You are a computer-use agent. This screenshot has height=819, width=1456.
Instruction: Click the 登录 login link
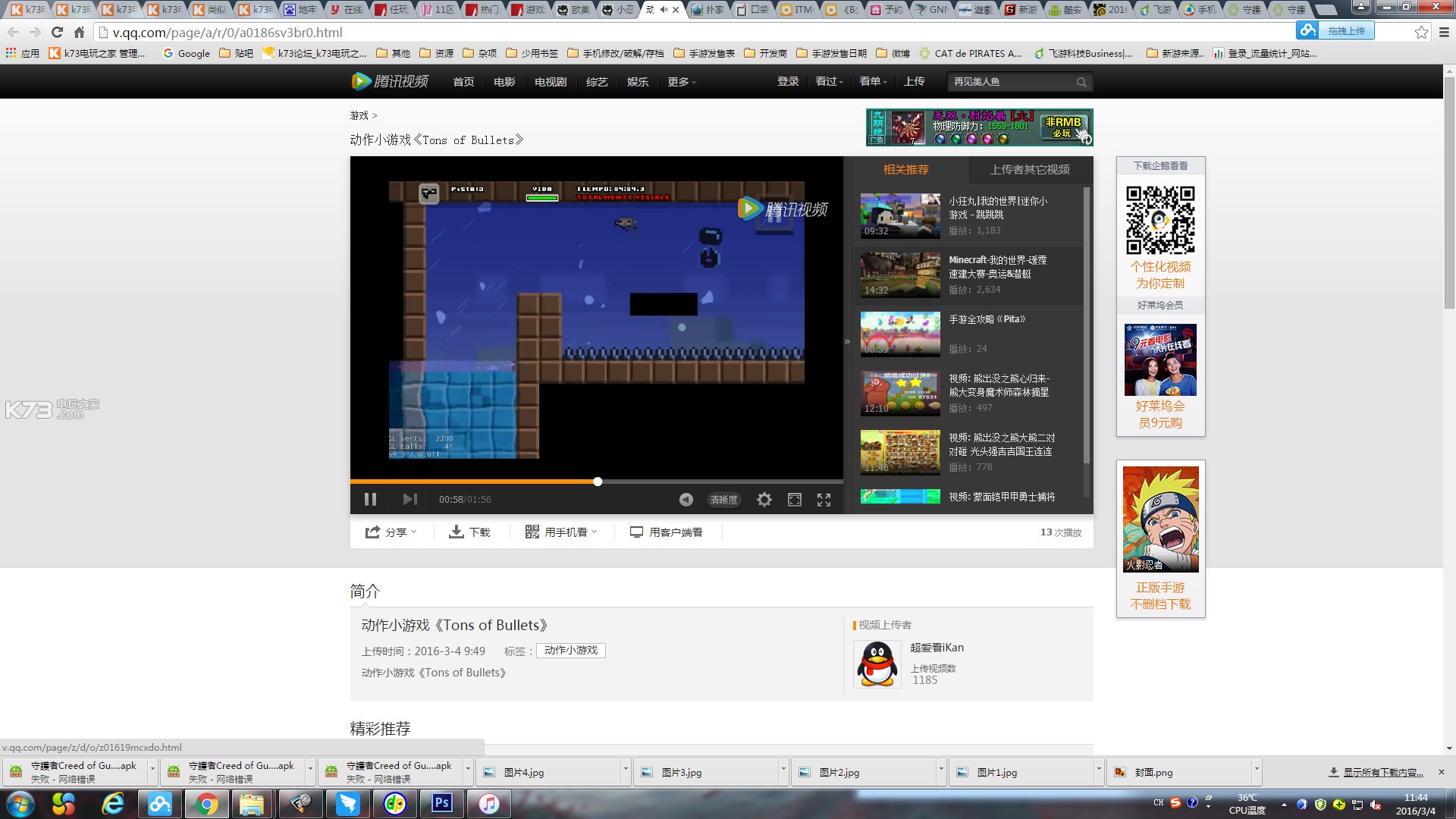tap(788, 81)
